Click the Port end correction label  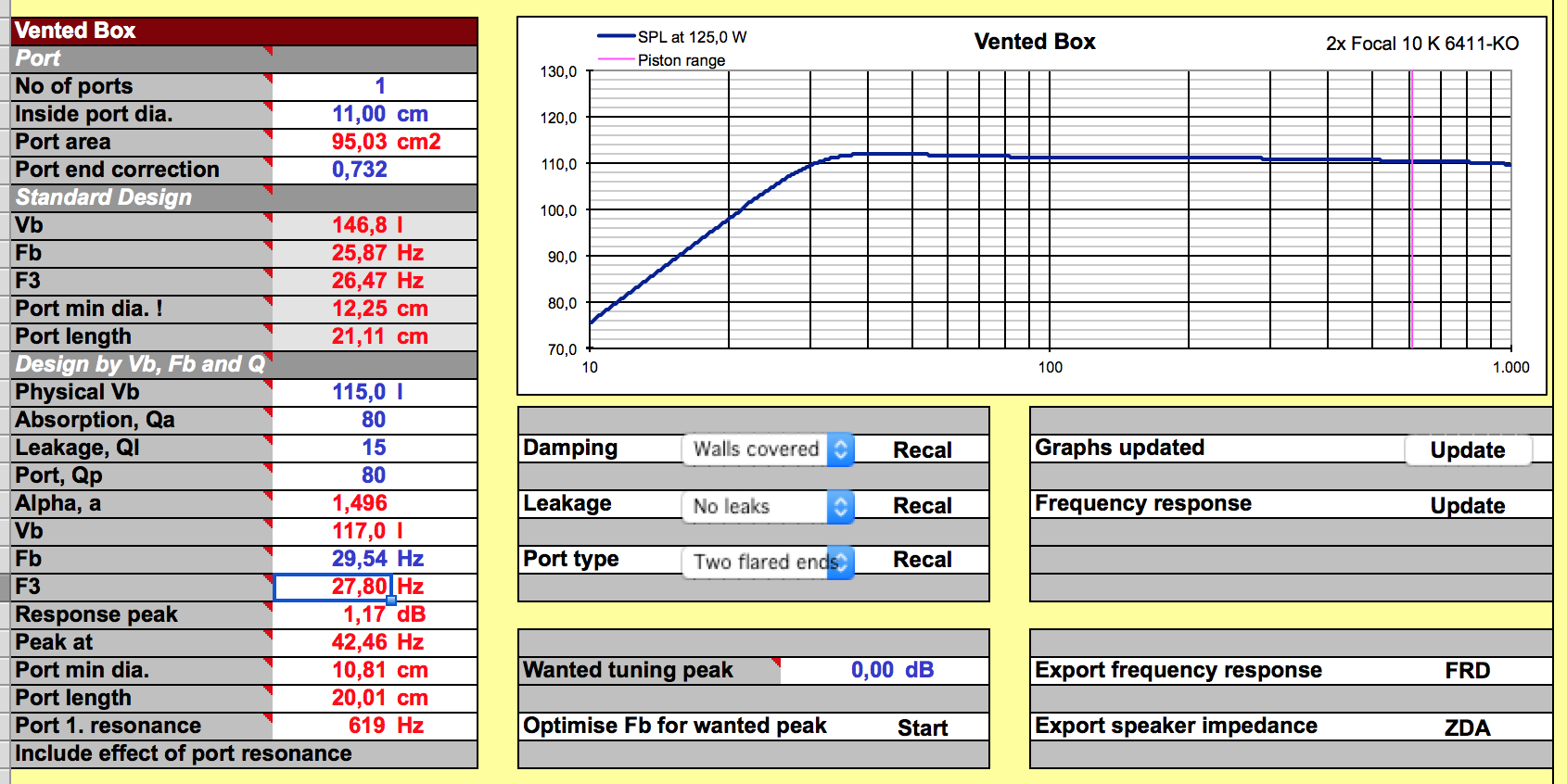117,170
